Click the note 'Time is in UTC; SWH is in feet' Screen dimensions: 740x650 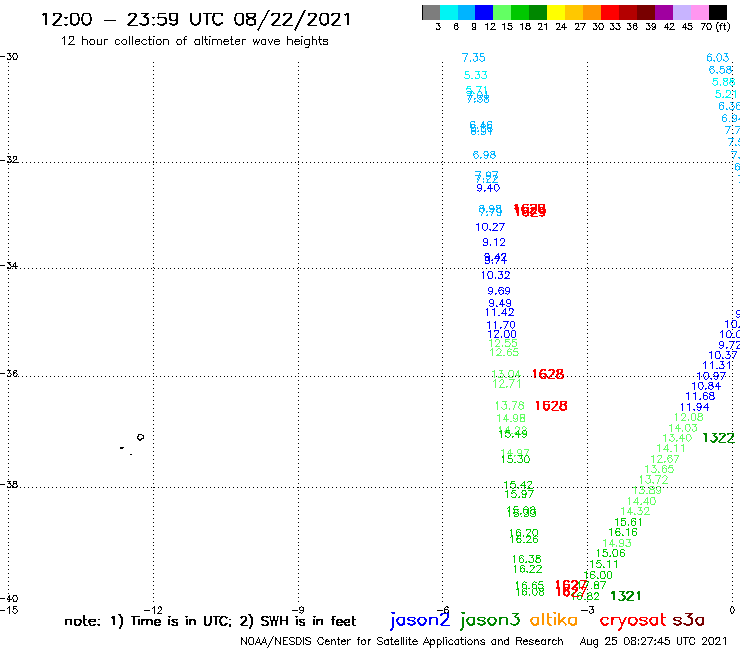tap(210, 621)
